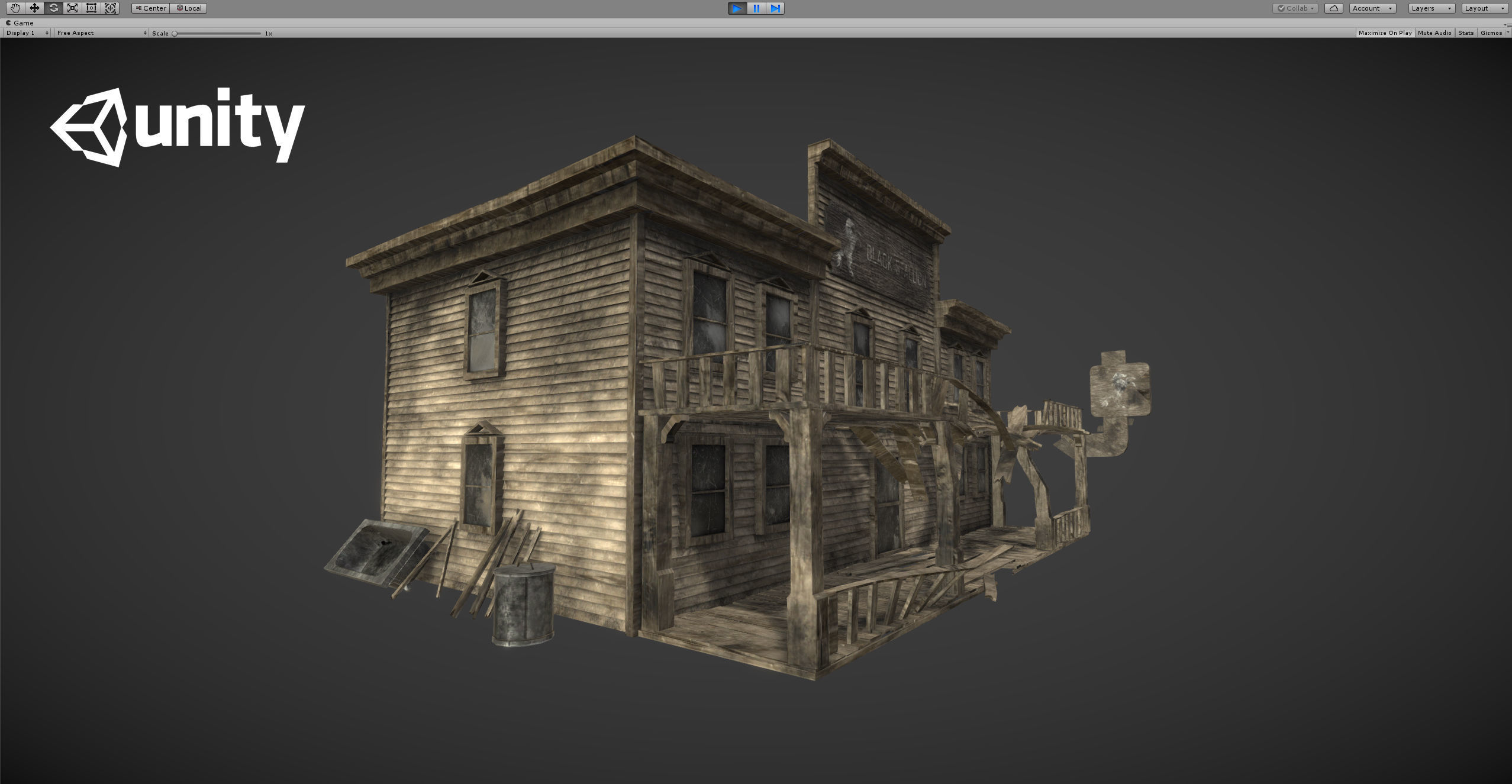Click the Play button
Viewport: 1512px width, 784px height.
pyautogui.click(x=737, y=8)
